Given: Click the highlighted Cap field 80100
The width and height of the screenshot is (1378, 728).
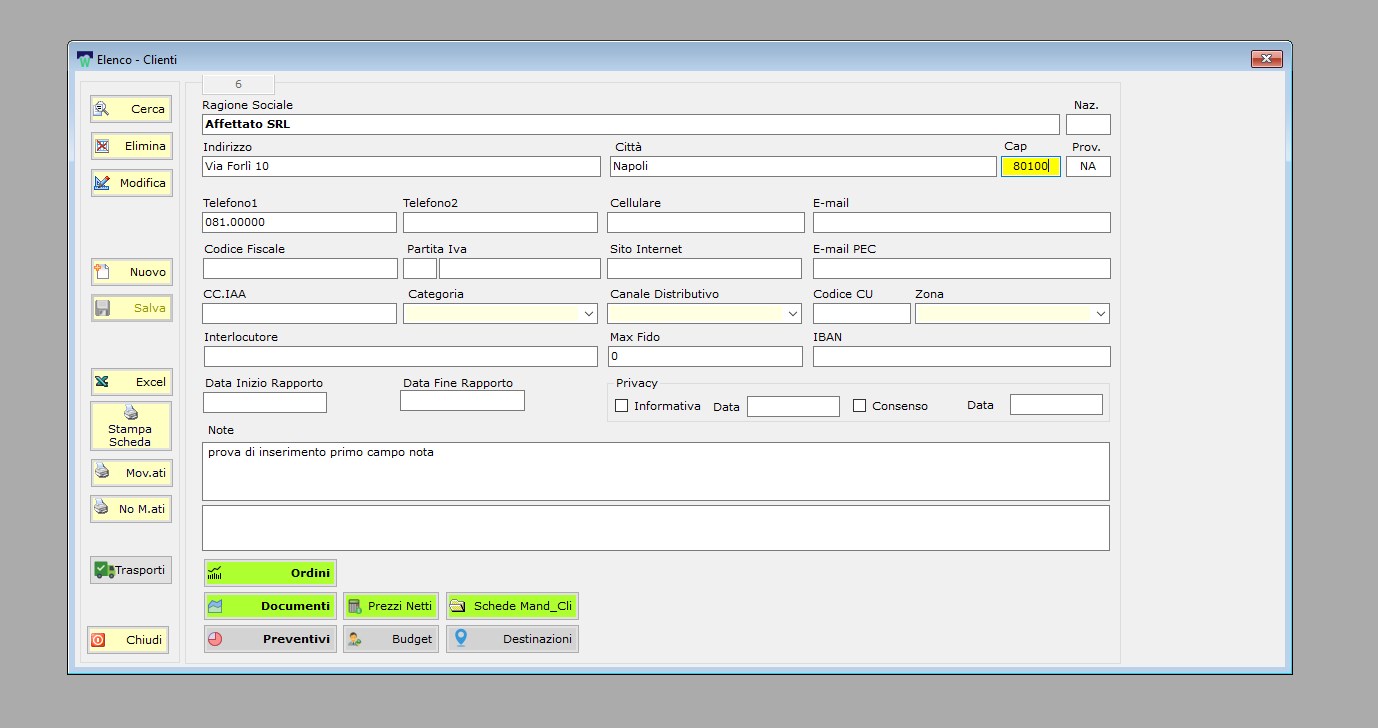Looking at the screenshot, I should point(1030,166).
